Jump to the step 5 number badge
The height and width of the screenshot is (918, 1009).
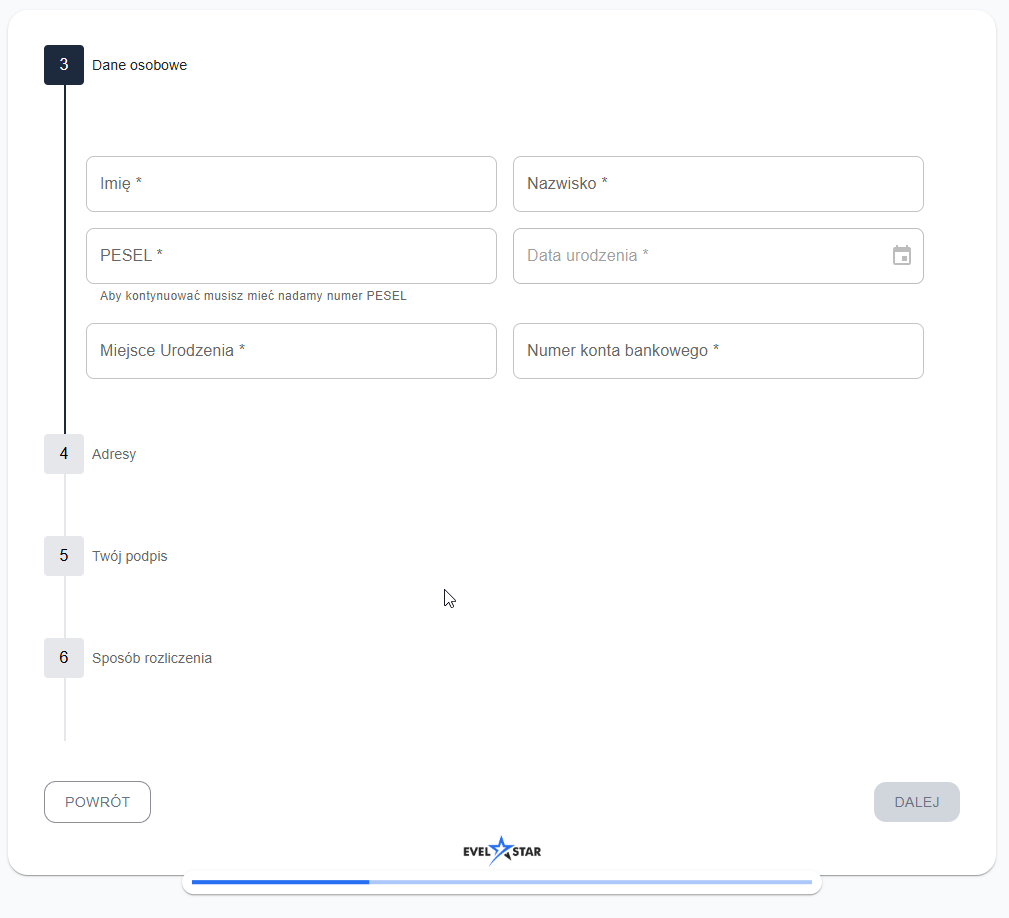click(x=64, y=556)
